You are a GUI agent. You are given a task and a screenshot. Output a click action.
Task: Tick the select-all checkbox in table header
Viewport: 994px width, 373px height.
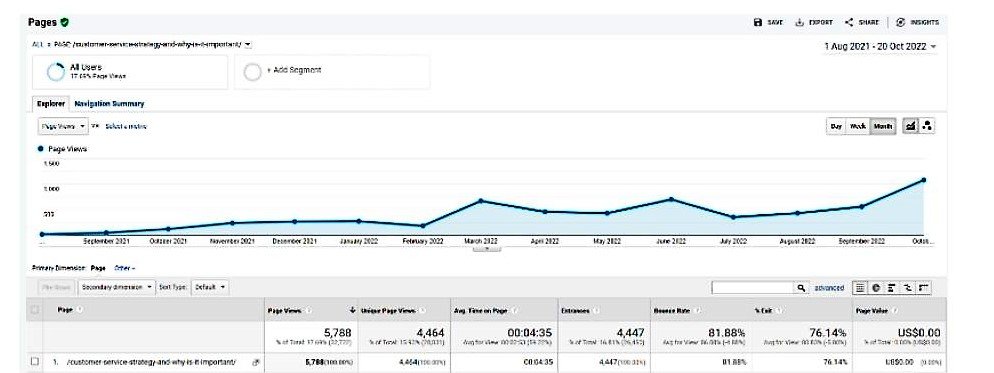(35, 310)
